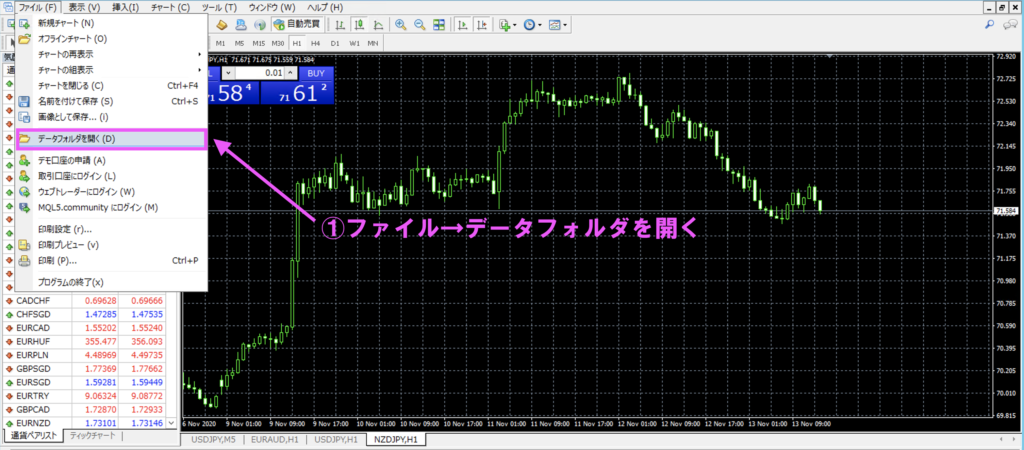Image resolution: width=1024 pixels, height=450 pixels.
Task: Choose 名前を付けて保存 (S)
Action: 111,101
